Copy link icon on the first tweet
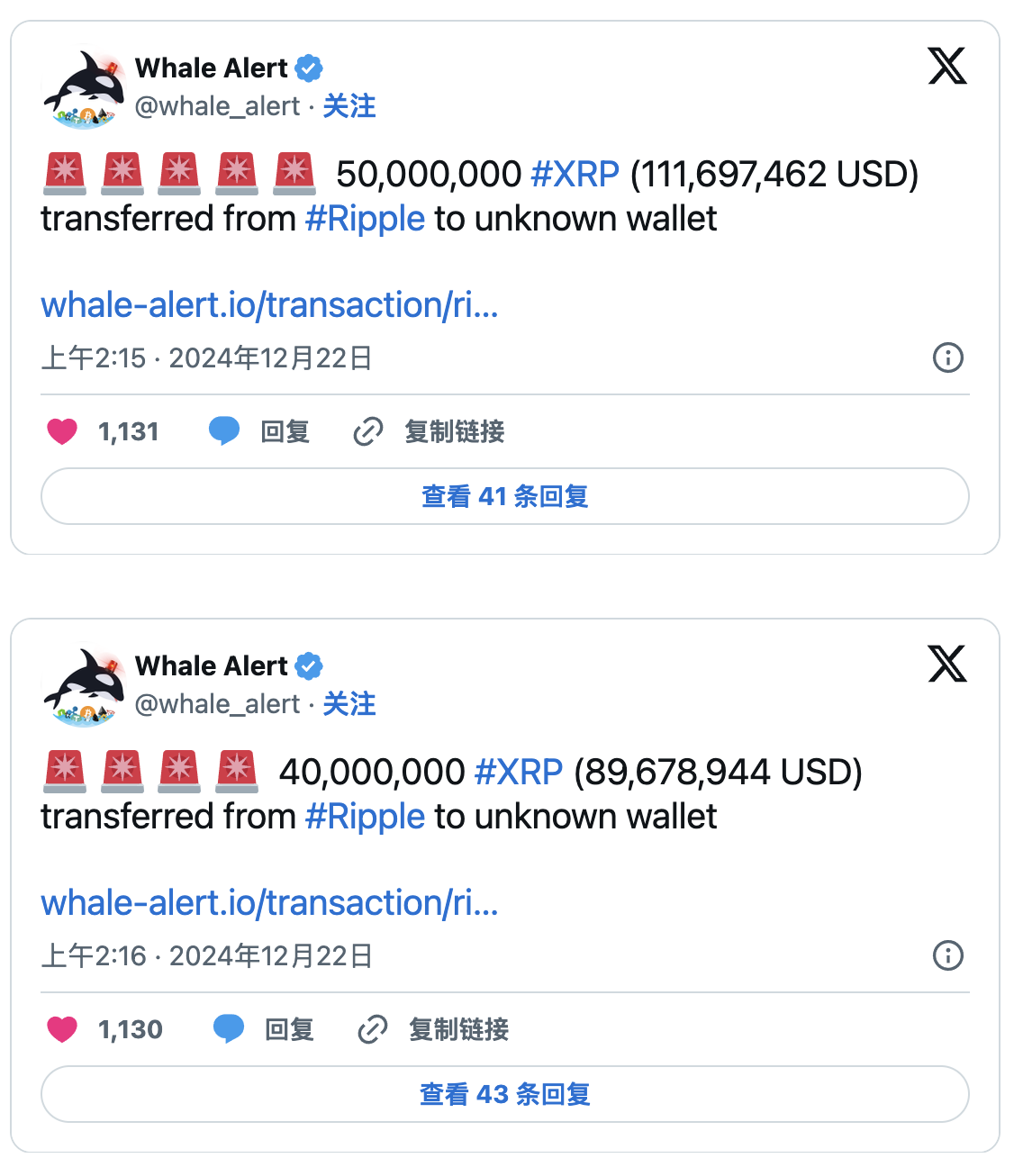Image resolution: width=1014 pixels, height=1176 pixels. pos(368,432)
